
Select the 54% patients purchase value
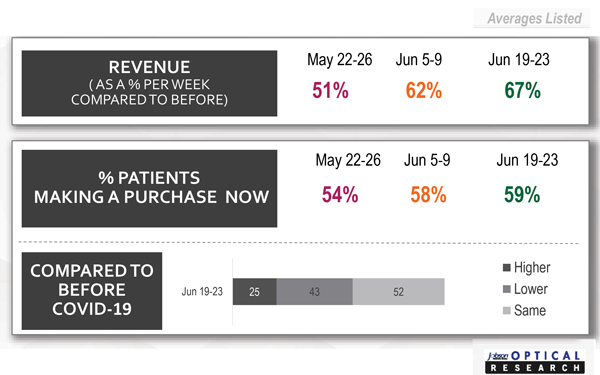(340, 194)
